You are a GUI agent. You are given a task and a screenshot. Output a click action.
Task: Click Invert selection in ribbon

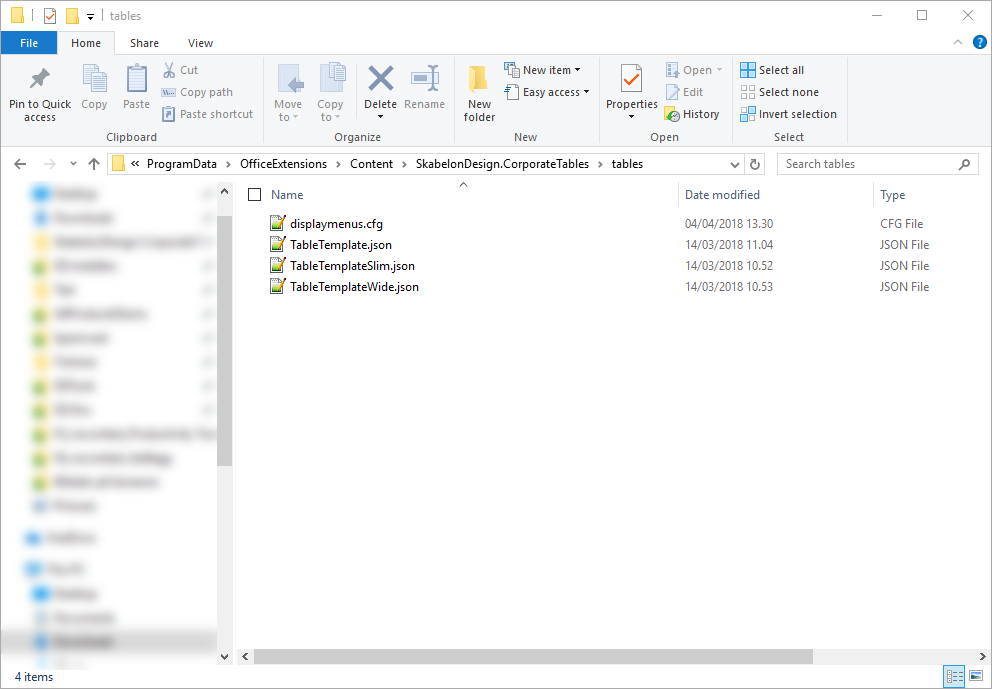point(788,114)
